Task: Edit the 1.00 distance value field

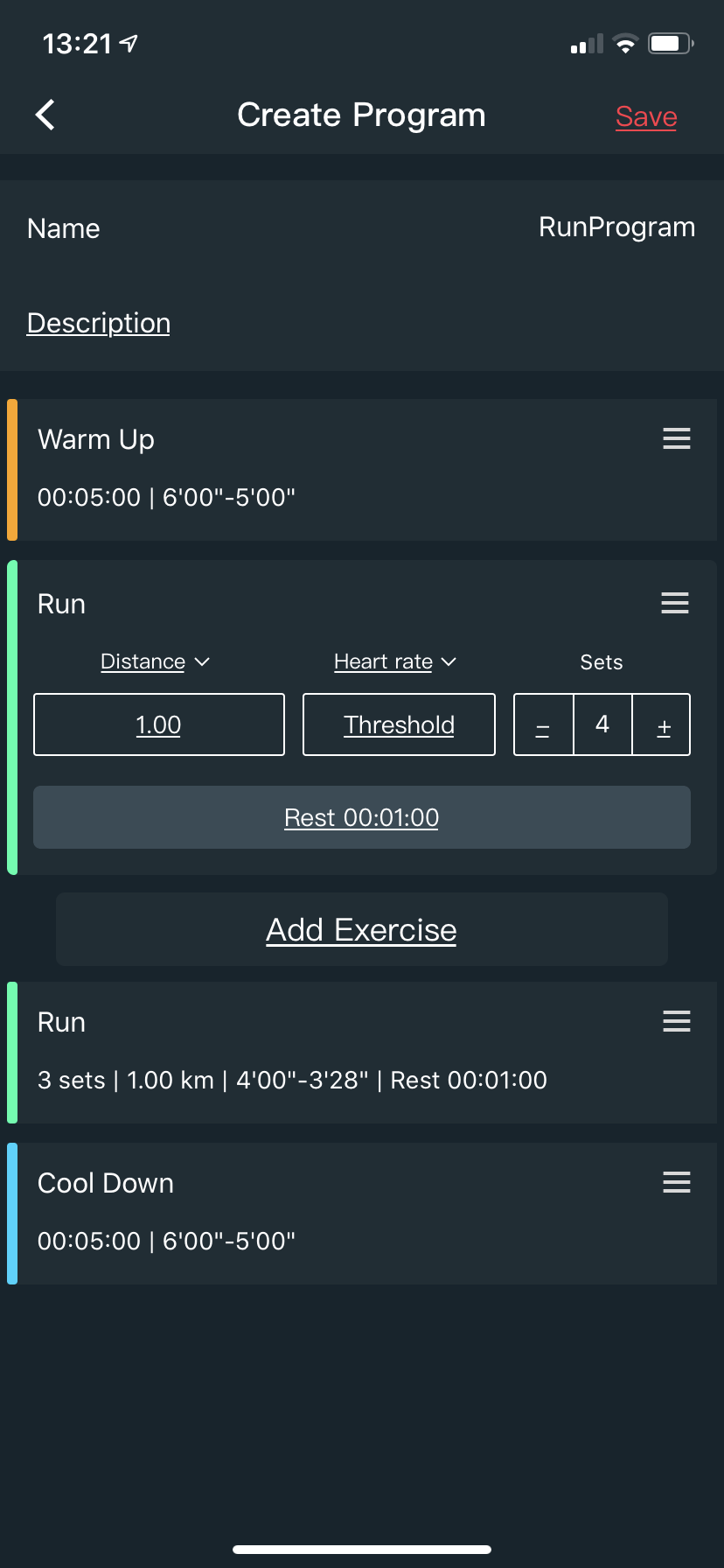Action: (158, 725)
